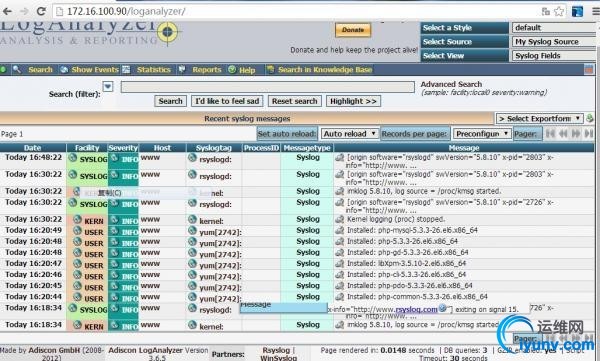This screenshot has height=361, width=600.
Task: Sort by the Facility column header
Action: click(x=87, y=148)
